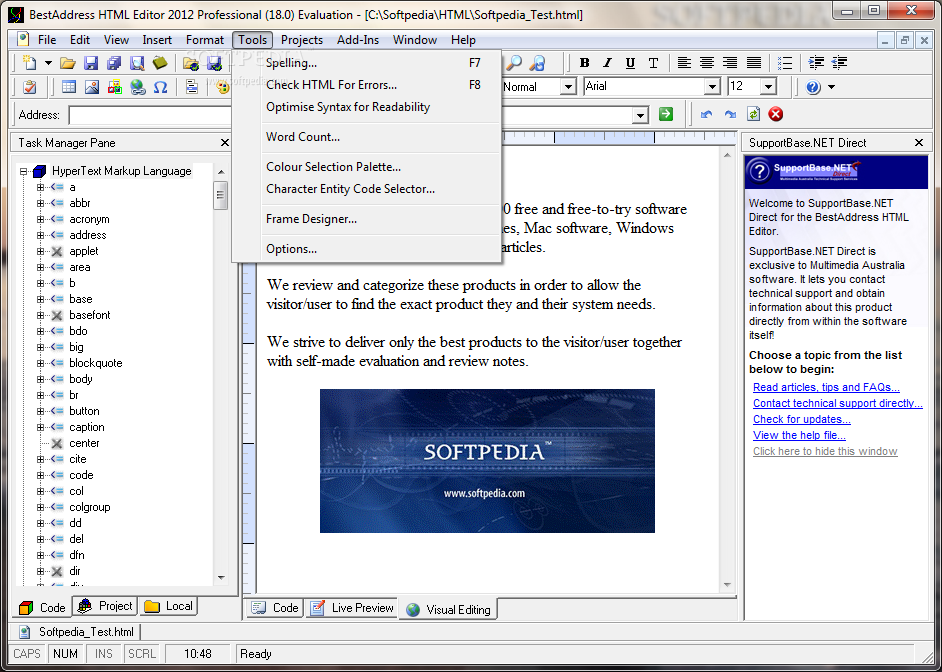The width and height of the screenshot is (942, 672).
Task: Switch to the Local tab
Action: (169, 606)
